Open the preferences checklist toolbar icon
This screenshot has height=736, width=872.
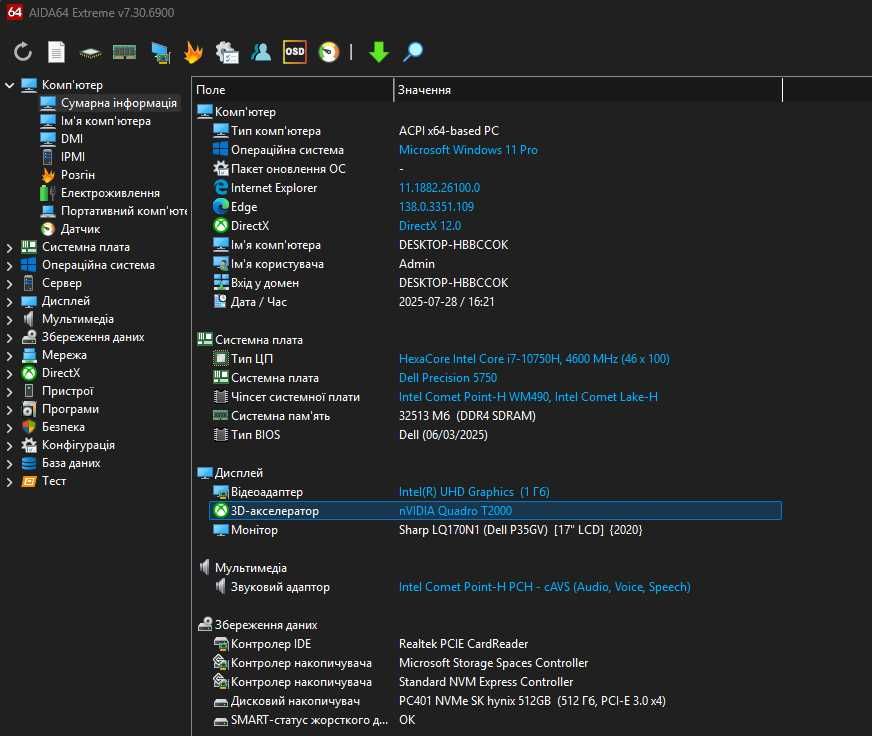tap(227, 52)
